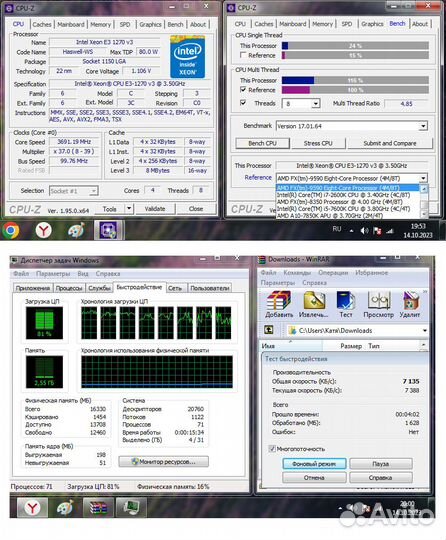Collapse the Reference processor dropdown arrow
446x540 pixels.
click(423, 178)
